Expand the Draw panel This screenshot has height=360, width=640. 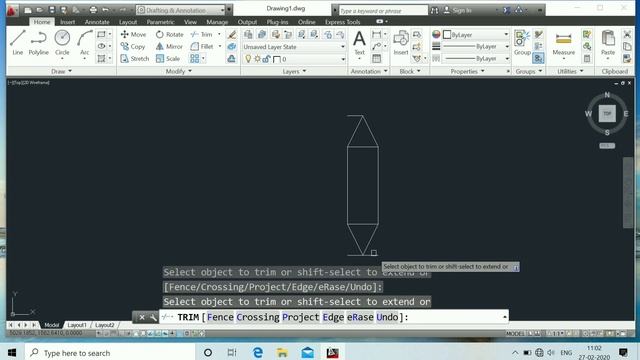[62, 71]
